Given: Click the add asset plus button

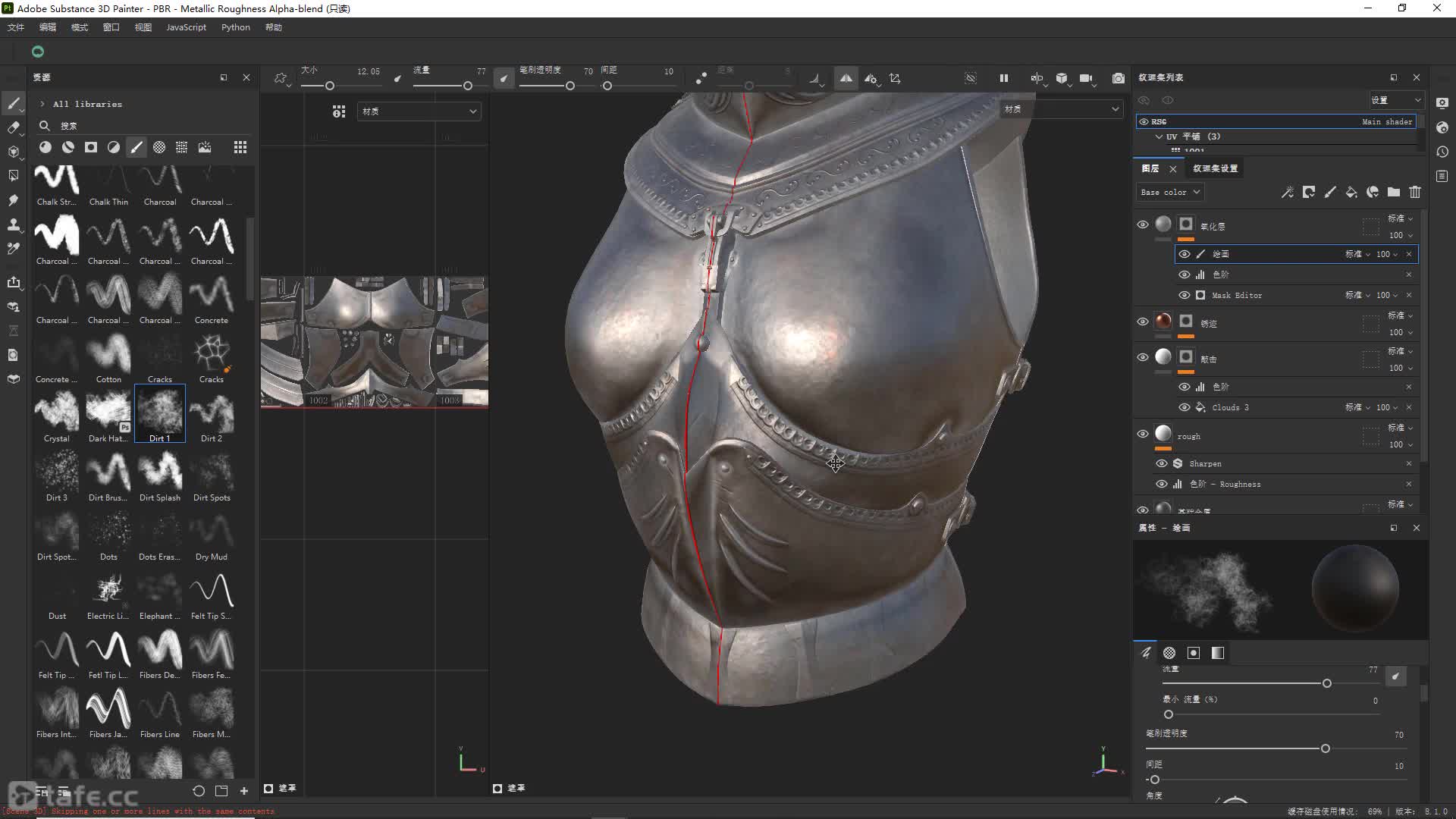Looking at the screenshot, I should tap(244, 791).
